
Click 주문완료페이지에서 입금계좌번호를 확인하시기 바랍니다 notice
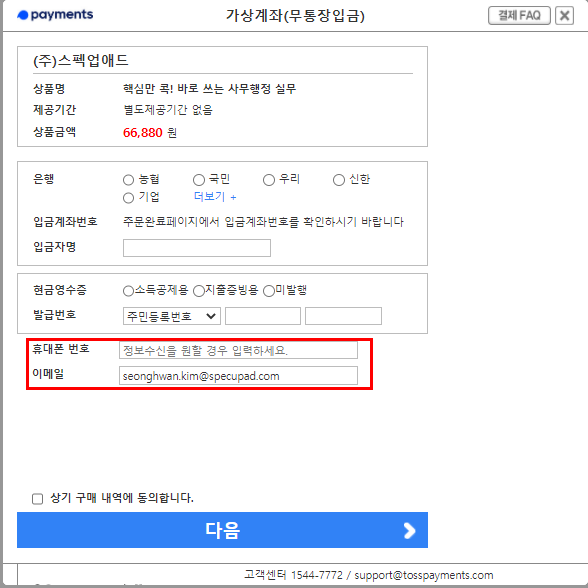[263, 222]
